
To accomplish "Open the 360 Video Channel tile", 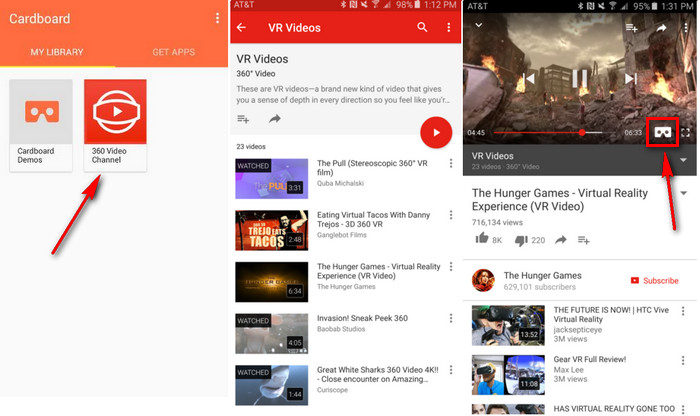I will click(x=115, y=125).
